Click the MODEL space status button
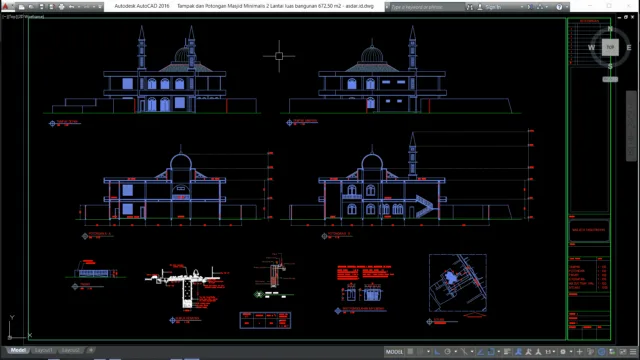 tap(394, 352)
